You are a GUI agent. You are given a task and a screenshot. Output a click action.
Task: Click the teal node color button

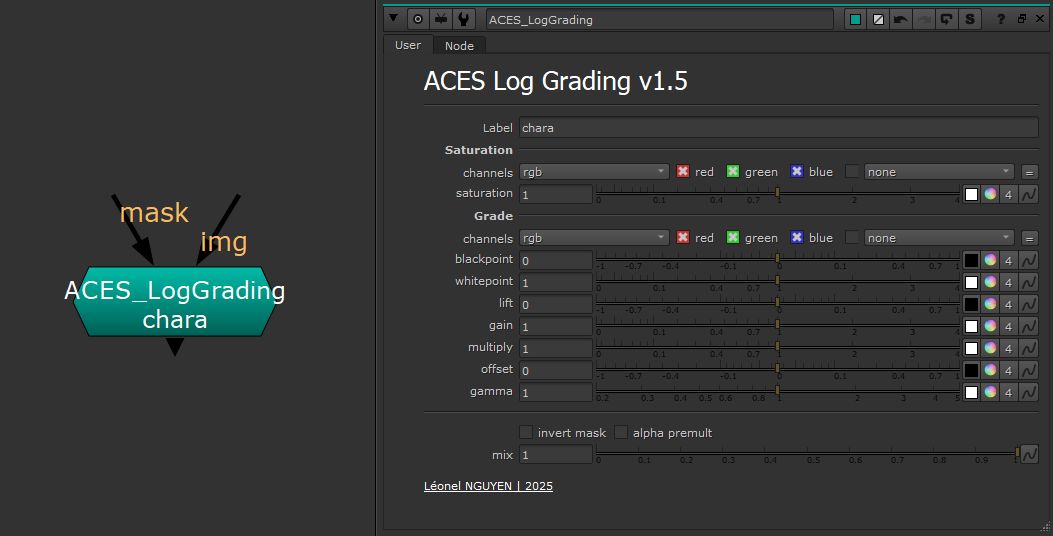[855, 19]
